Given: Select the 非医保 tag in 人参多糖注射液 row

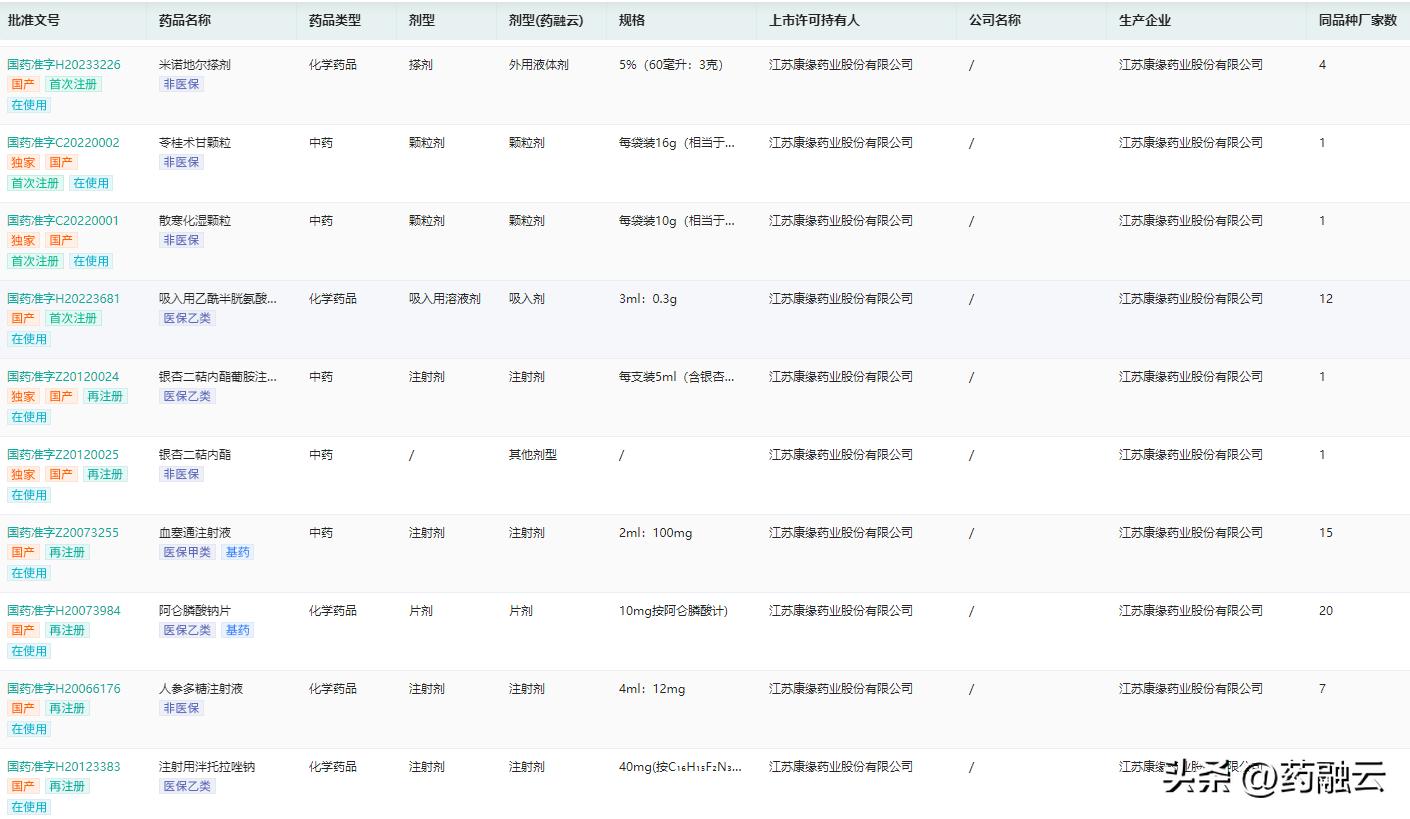Looking at the screenshot, I should (x=181, y=707).
